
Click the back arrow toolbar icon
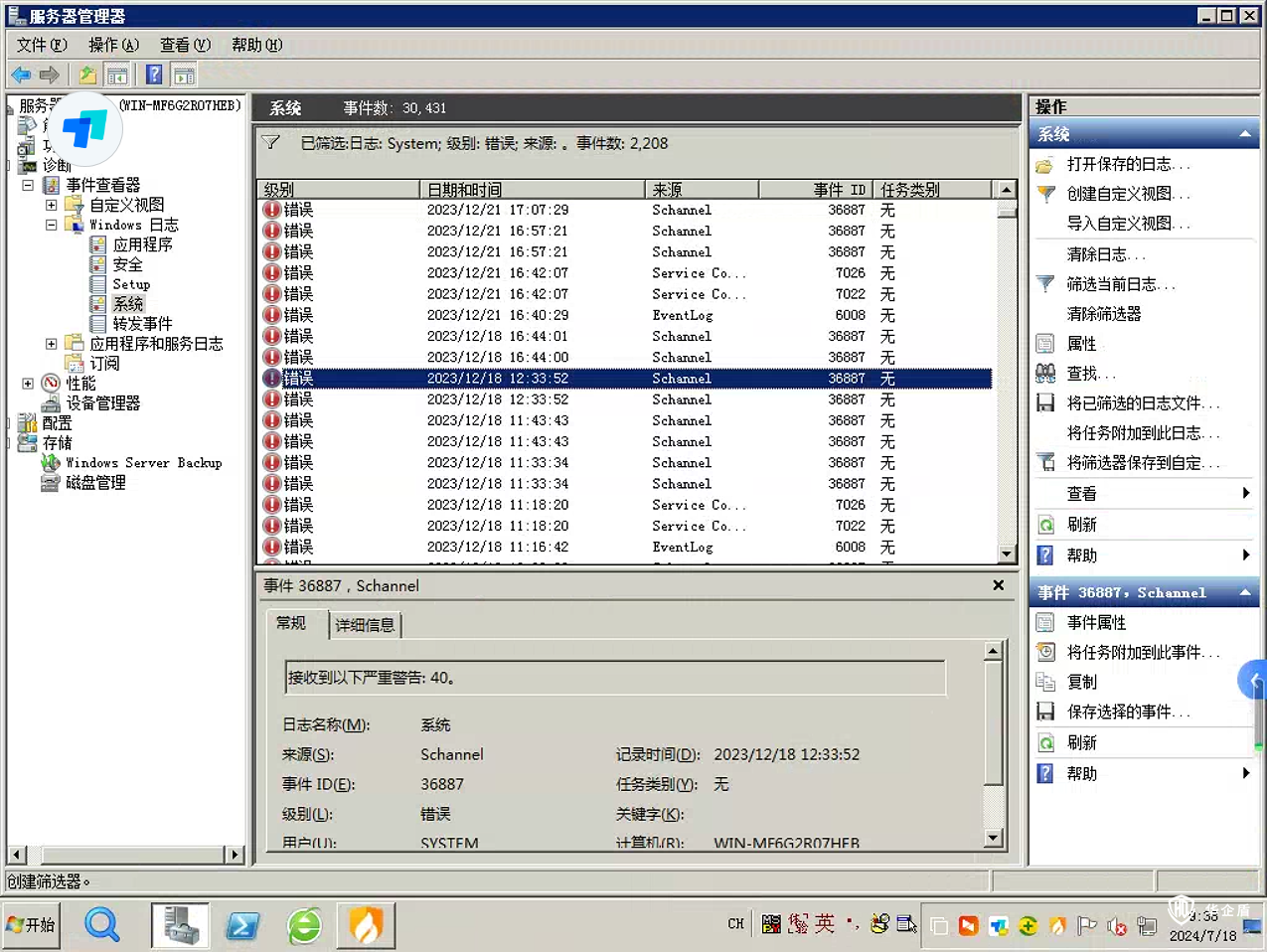[21, 75]
